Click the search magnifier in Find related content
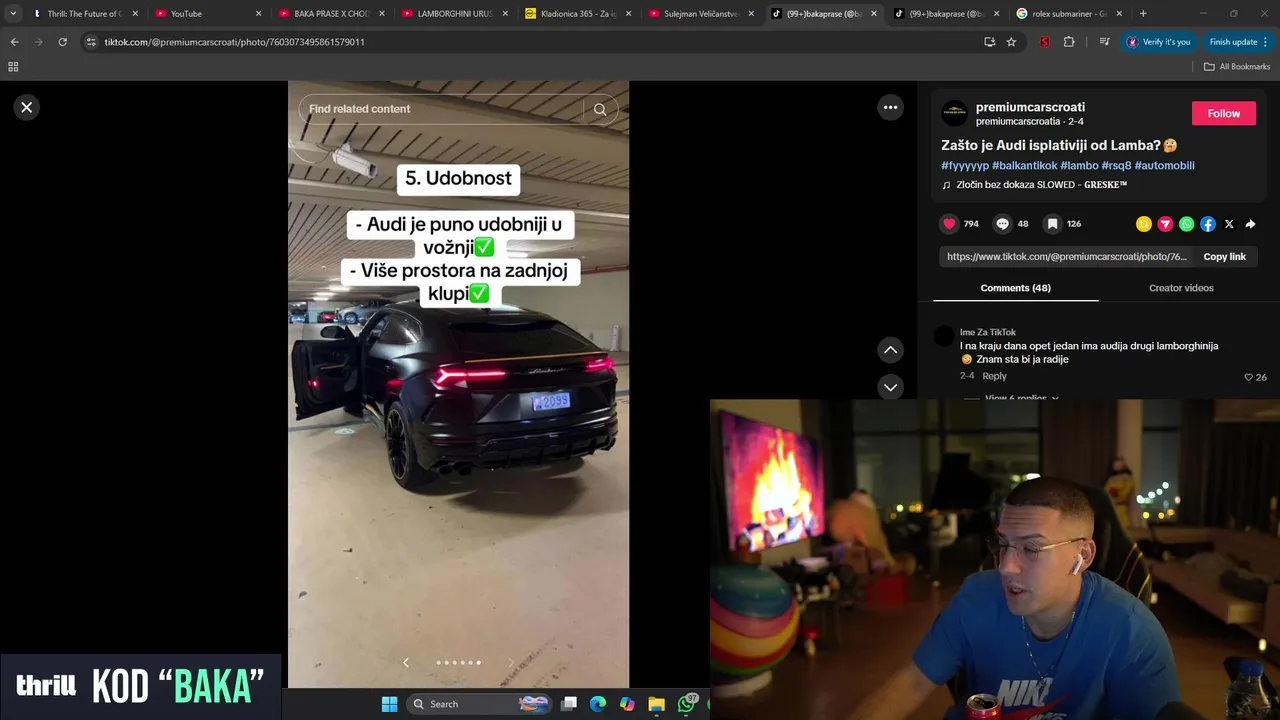The width and height of the screenshot is (1280, 720). click(x=600, y=109)
